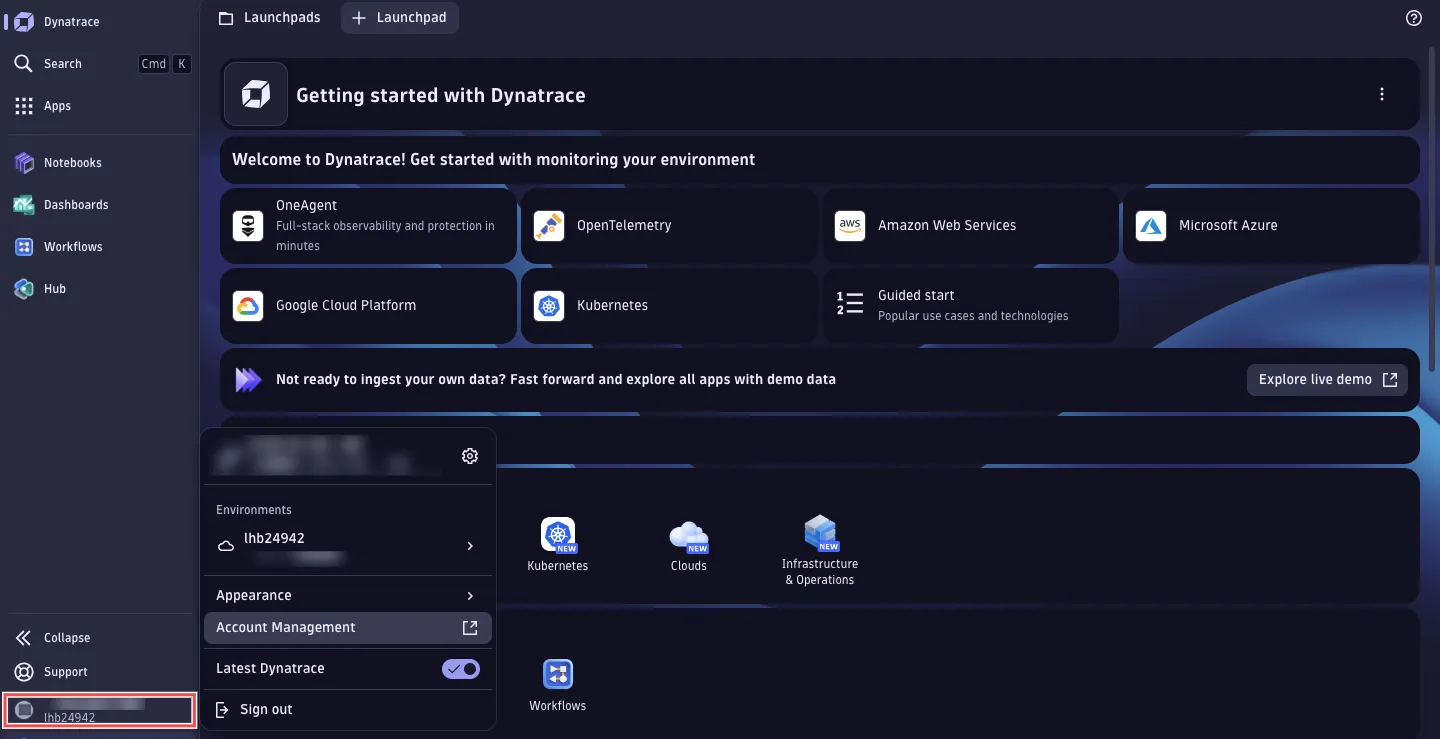Image resolution: width=1440 pixels, height=739 pixels.
Task: Open the Guided start tile
Action: click(970, 305)
